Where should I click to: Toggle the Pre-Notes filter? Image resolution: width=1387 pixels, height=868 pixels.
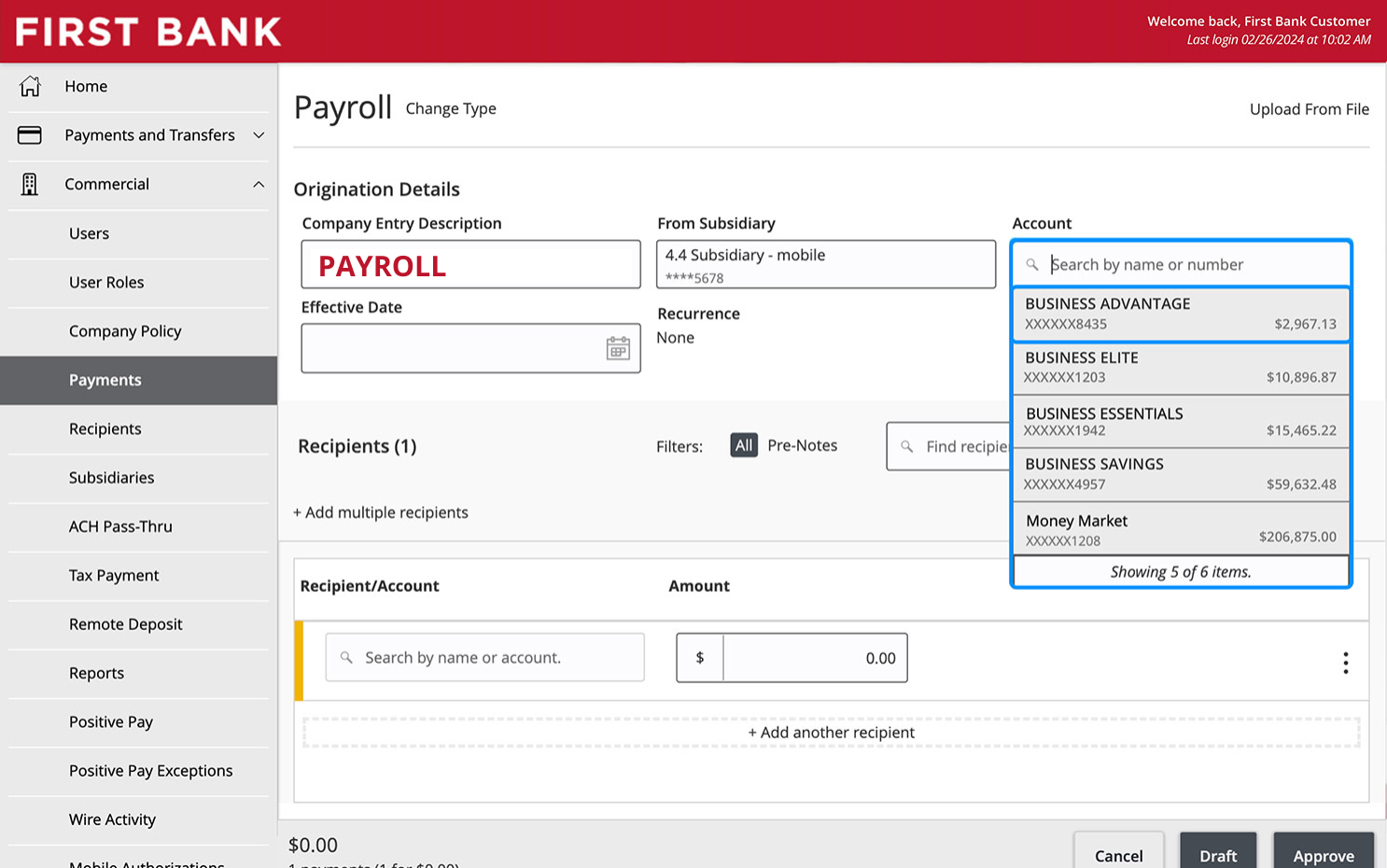pos(802,445)
